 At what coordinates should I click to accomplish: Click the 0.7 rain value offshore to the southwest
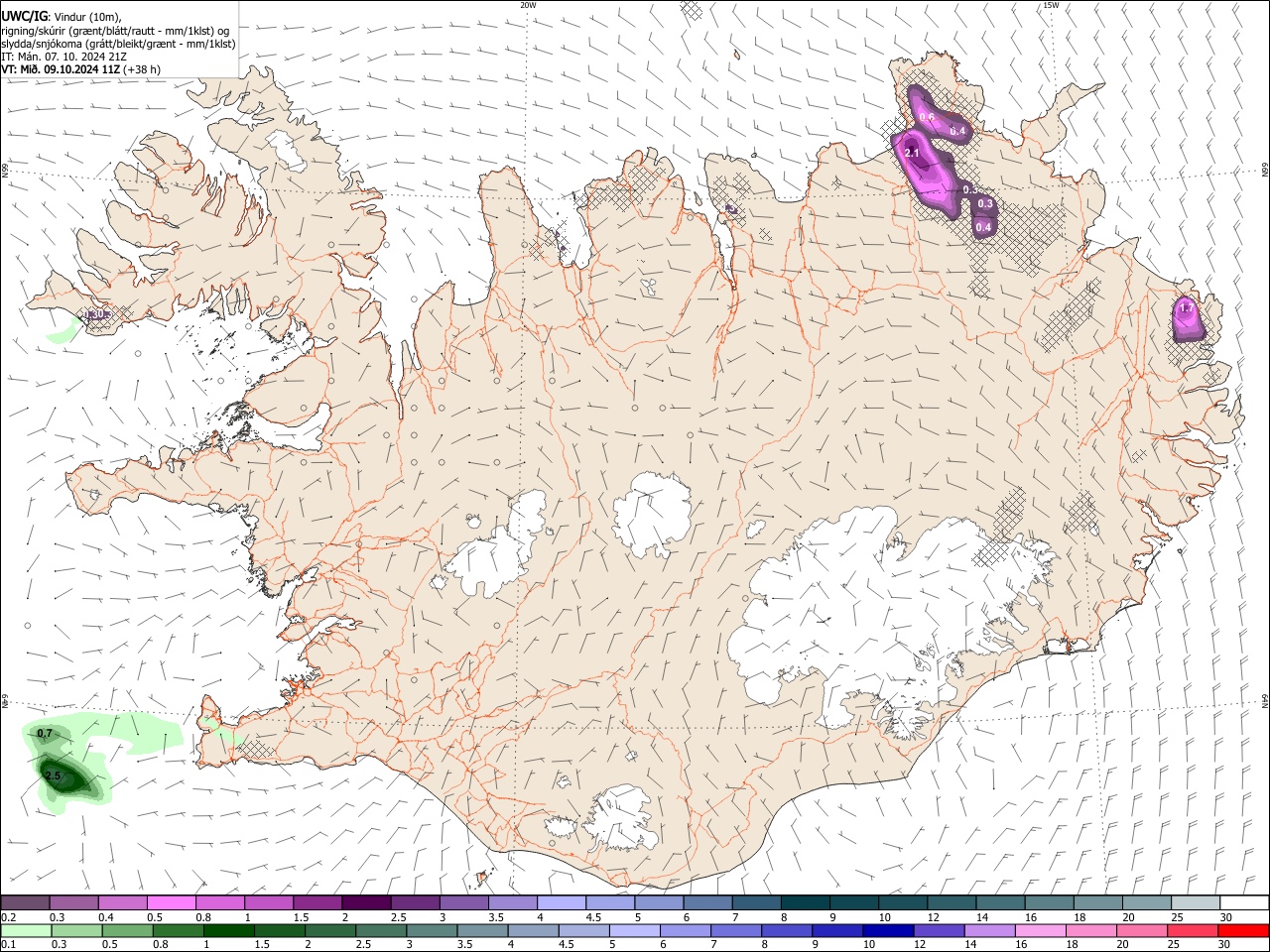[x=44, y=734]
